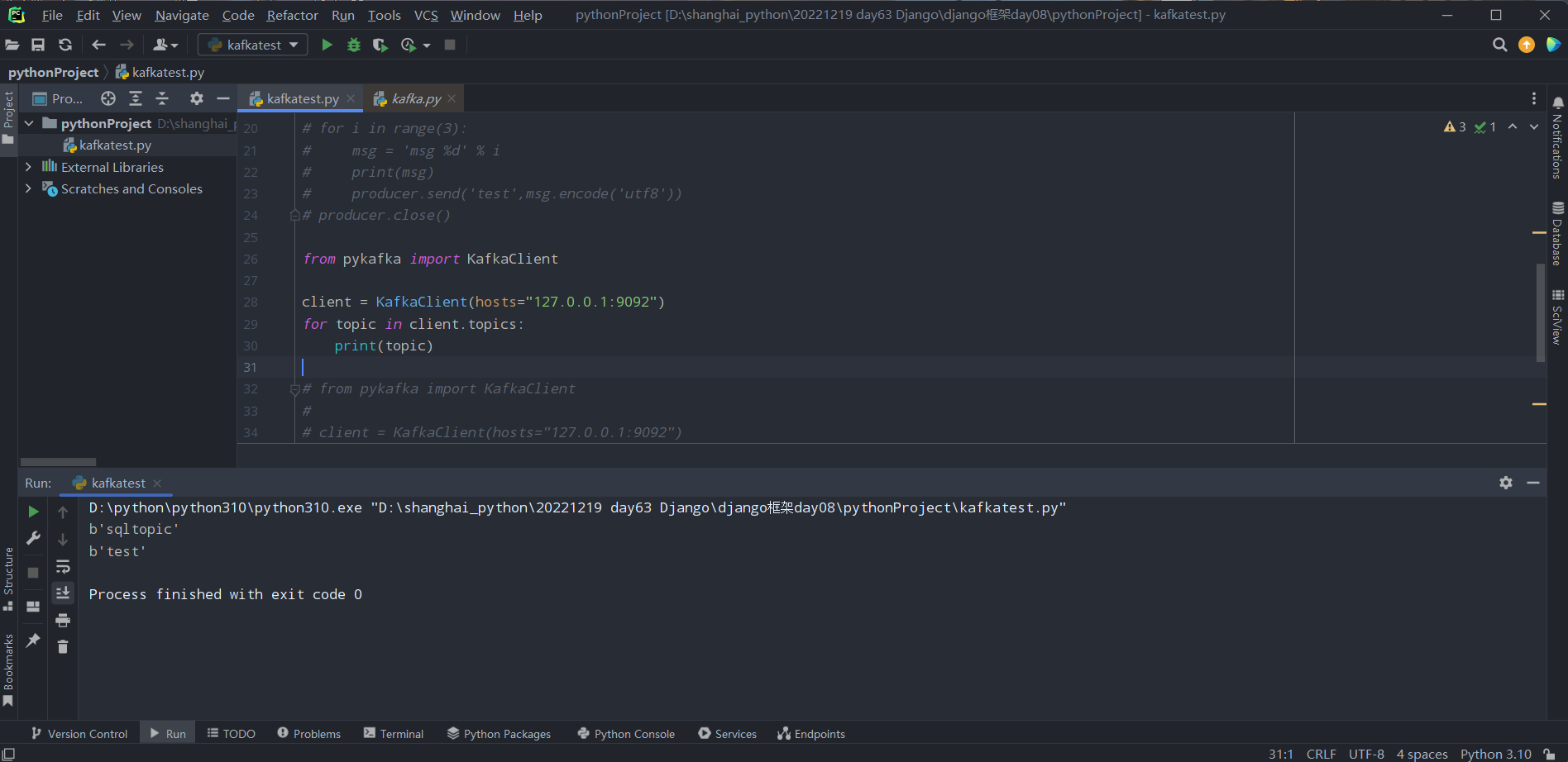Stop process with toolbar square icon
This screenshot has width=1568, height=762.
[450, 45]
